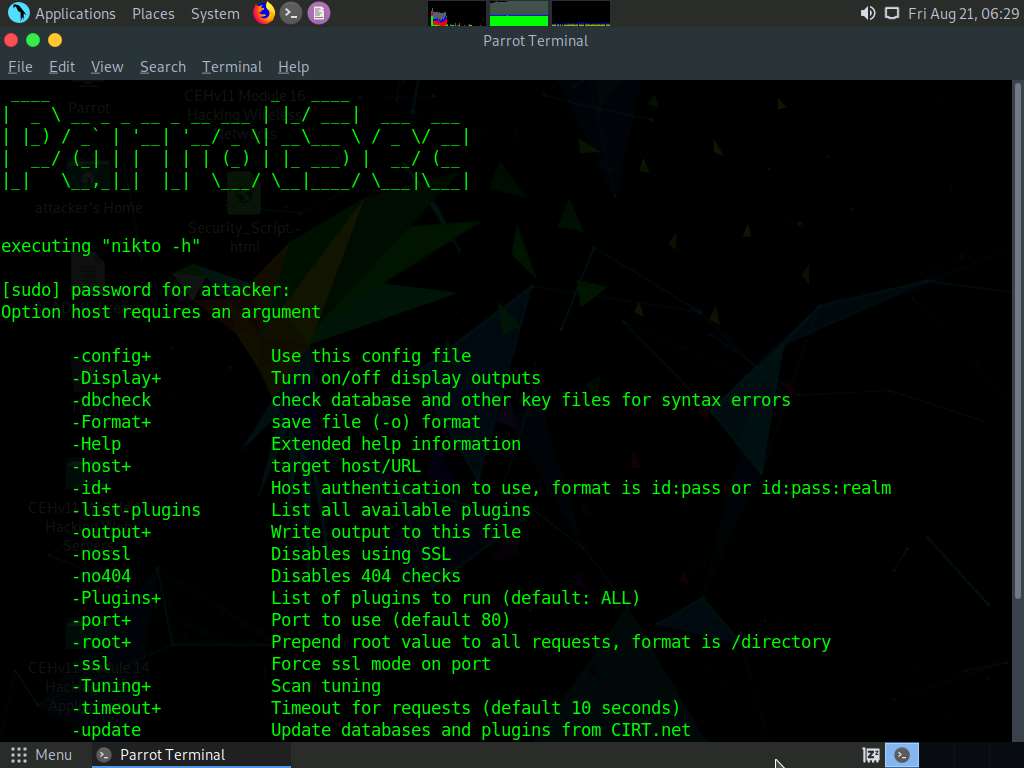Click 'Disables 404 checks' description
The image size is (1024, 768).
point(366,576)
